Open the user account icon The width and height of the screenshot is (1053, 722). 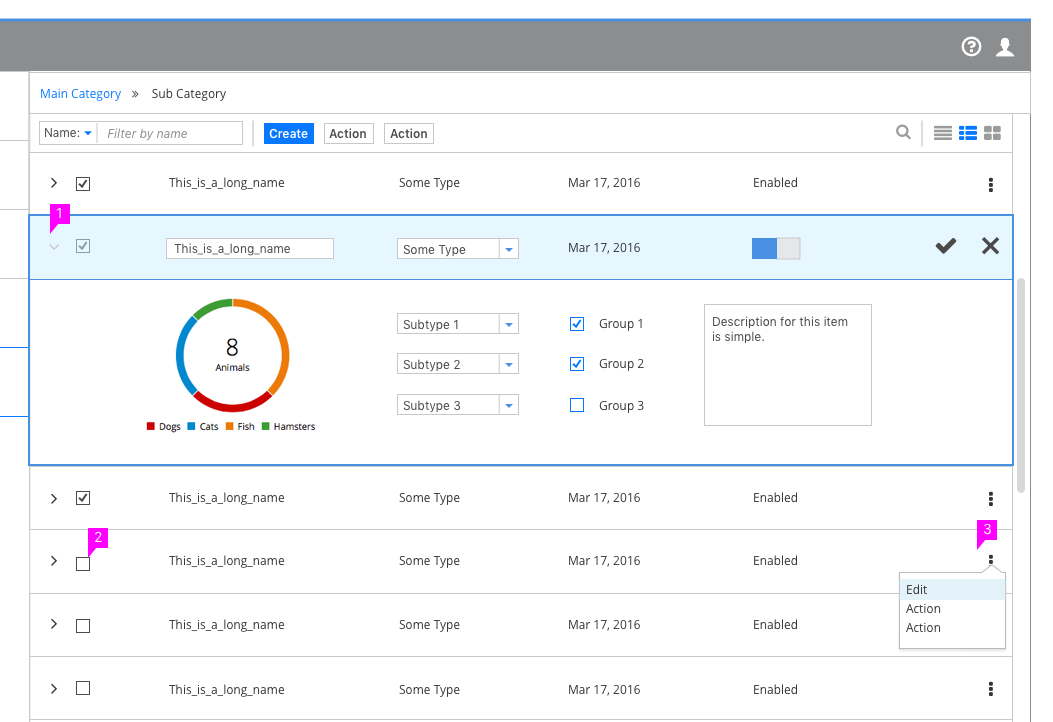coord(1005,46)
